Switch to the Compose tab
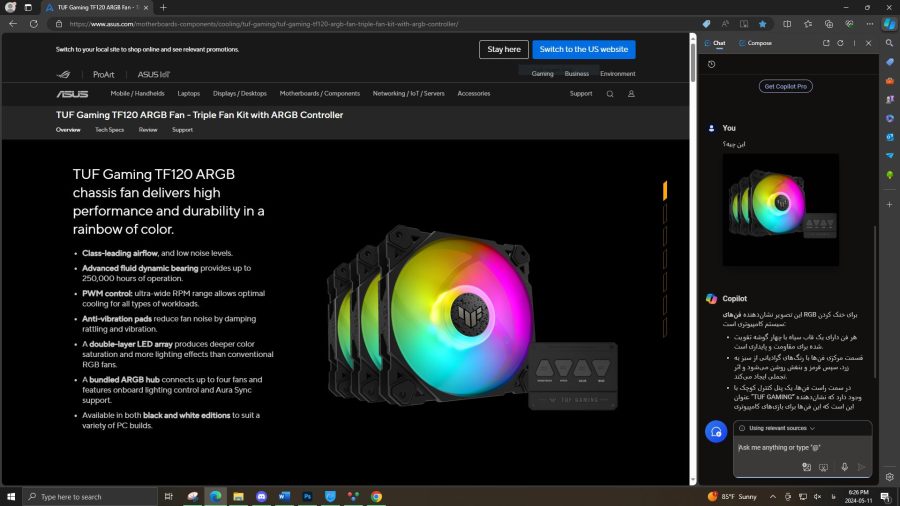The image size is (900, 506). pos(755,43)
